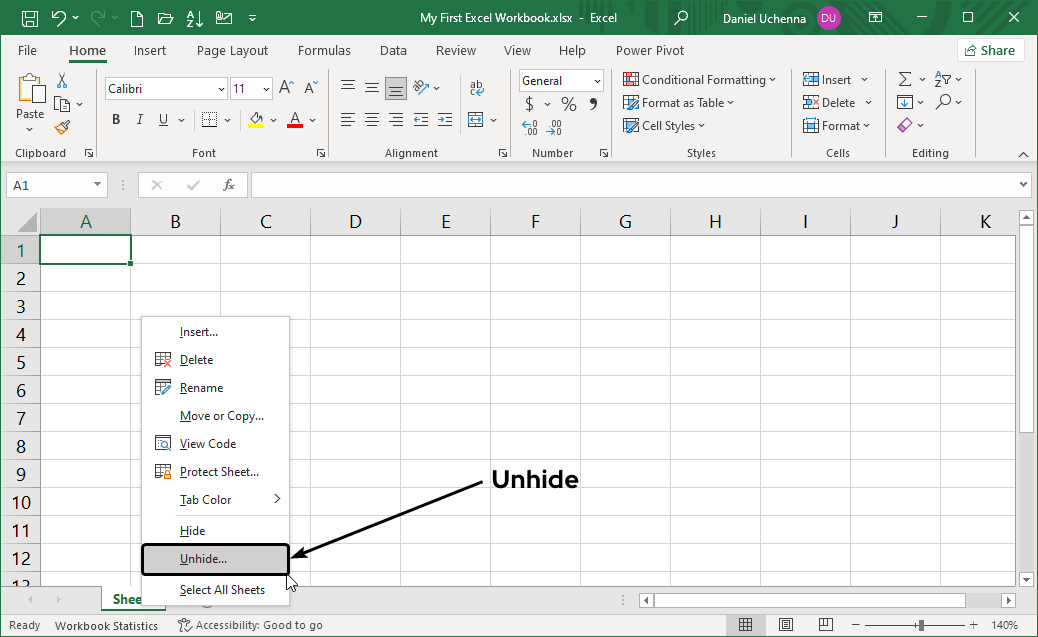Click the Format as Table icon
This screenshot has width=1038, height=637.
pos(631,102)
